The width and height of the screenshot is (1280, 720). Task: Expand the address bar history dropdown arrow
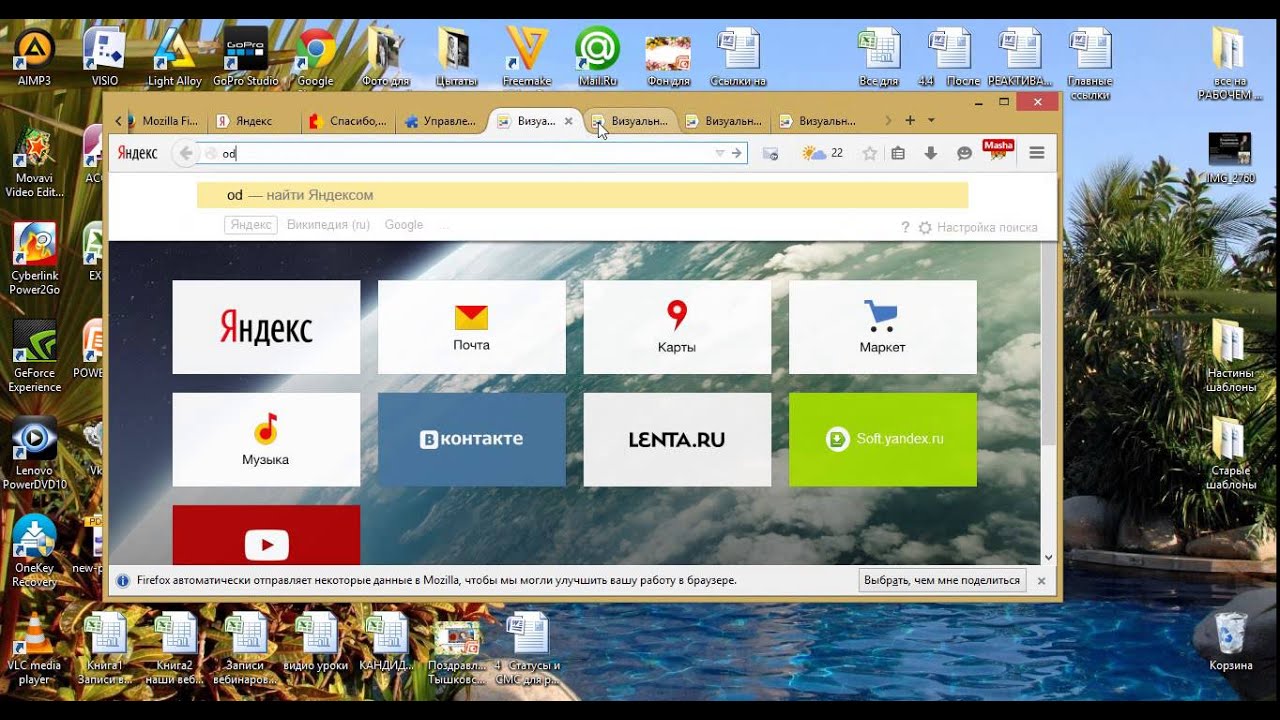719,153
